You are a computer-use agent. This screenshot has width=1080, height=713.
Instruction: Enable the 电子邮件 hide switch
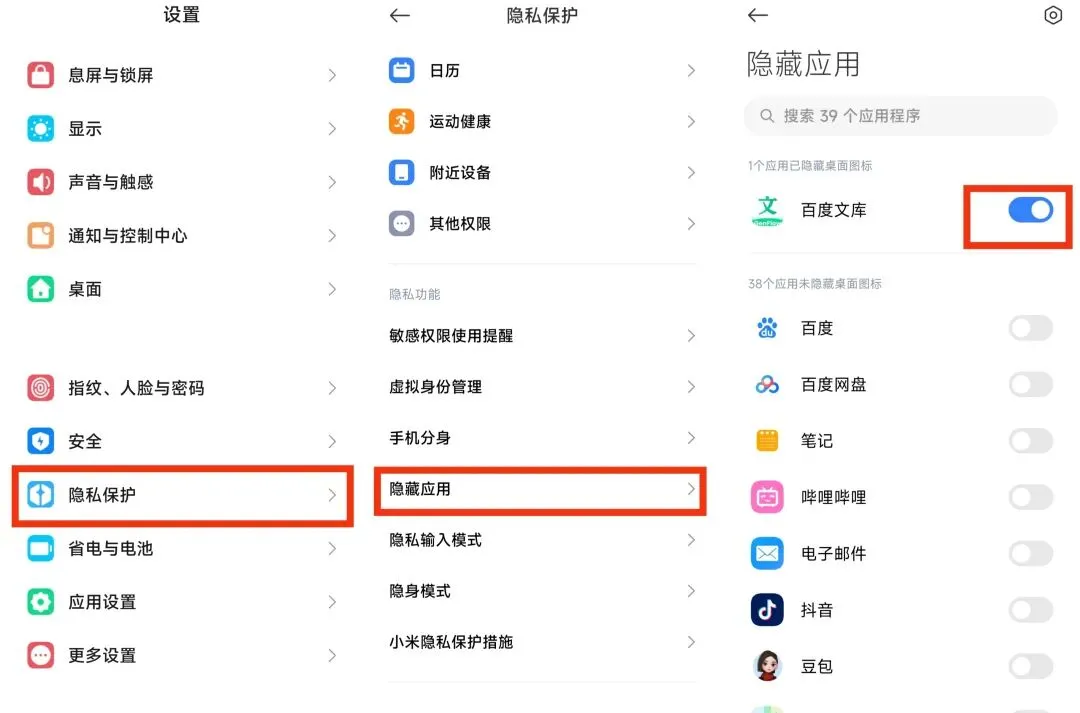[x=1030, y=553]
